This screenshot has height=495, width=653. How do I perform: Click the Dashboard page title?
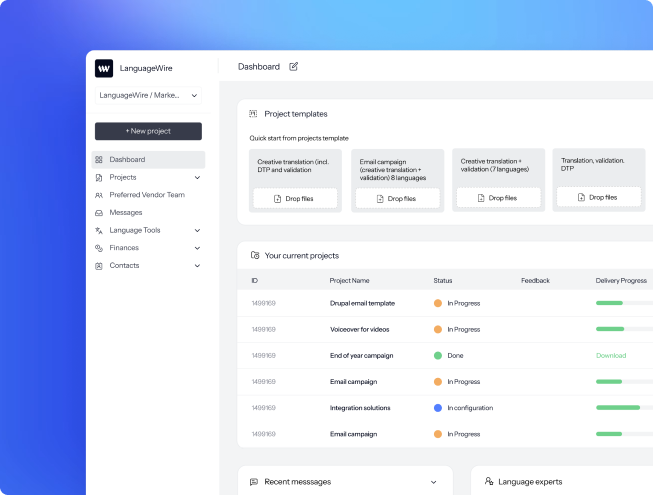pyautogui.click(x=259, y=67)
